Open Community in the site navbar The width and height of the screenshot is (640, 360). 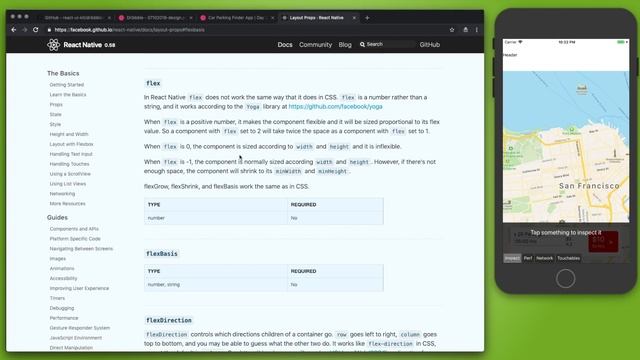(316, 44)
